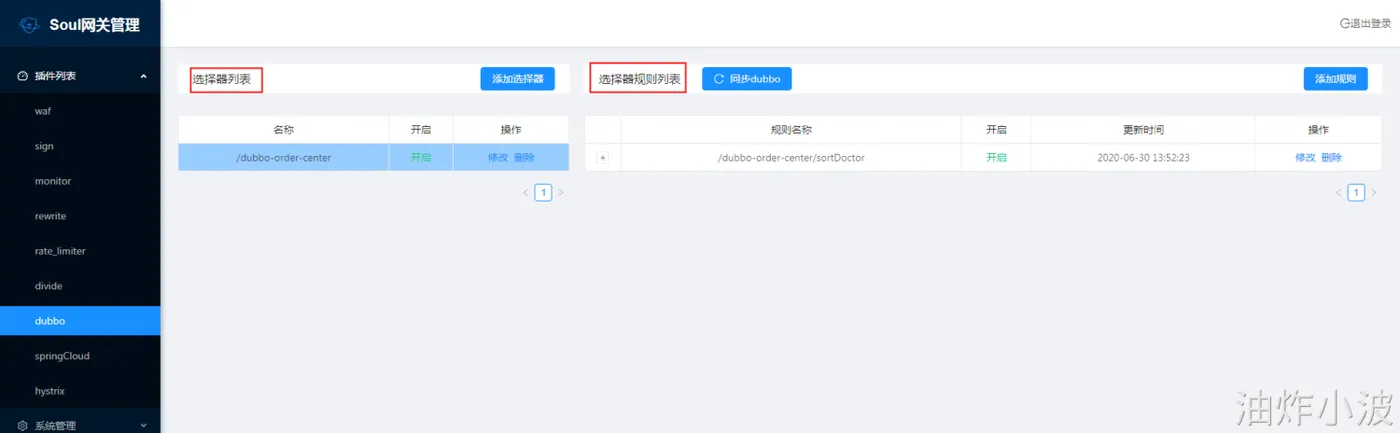Click the 名称 column header in selector table
Screen dimensions: 1400x433
[x=284, y=130]
